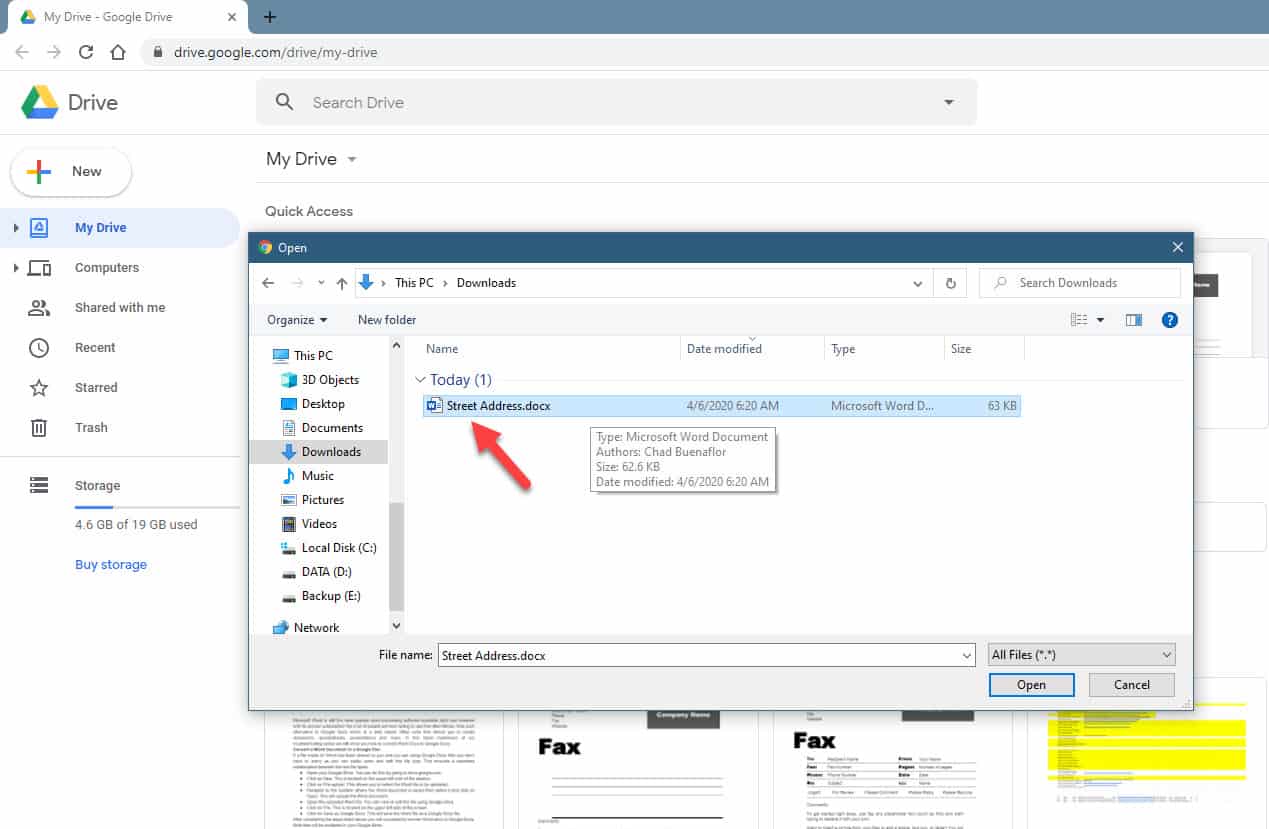
Task: Click the New button in Drive
Action: 71,172
